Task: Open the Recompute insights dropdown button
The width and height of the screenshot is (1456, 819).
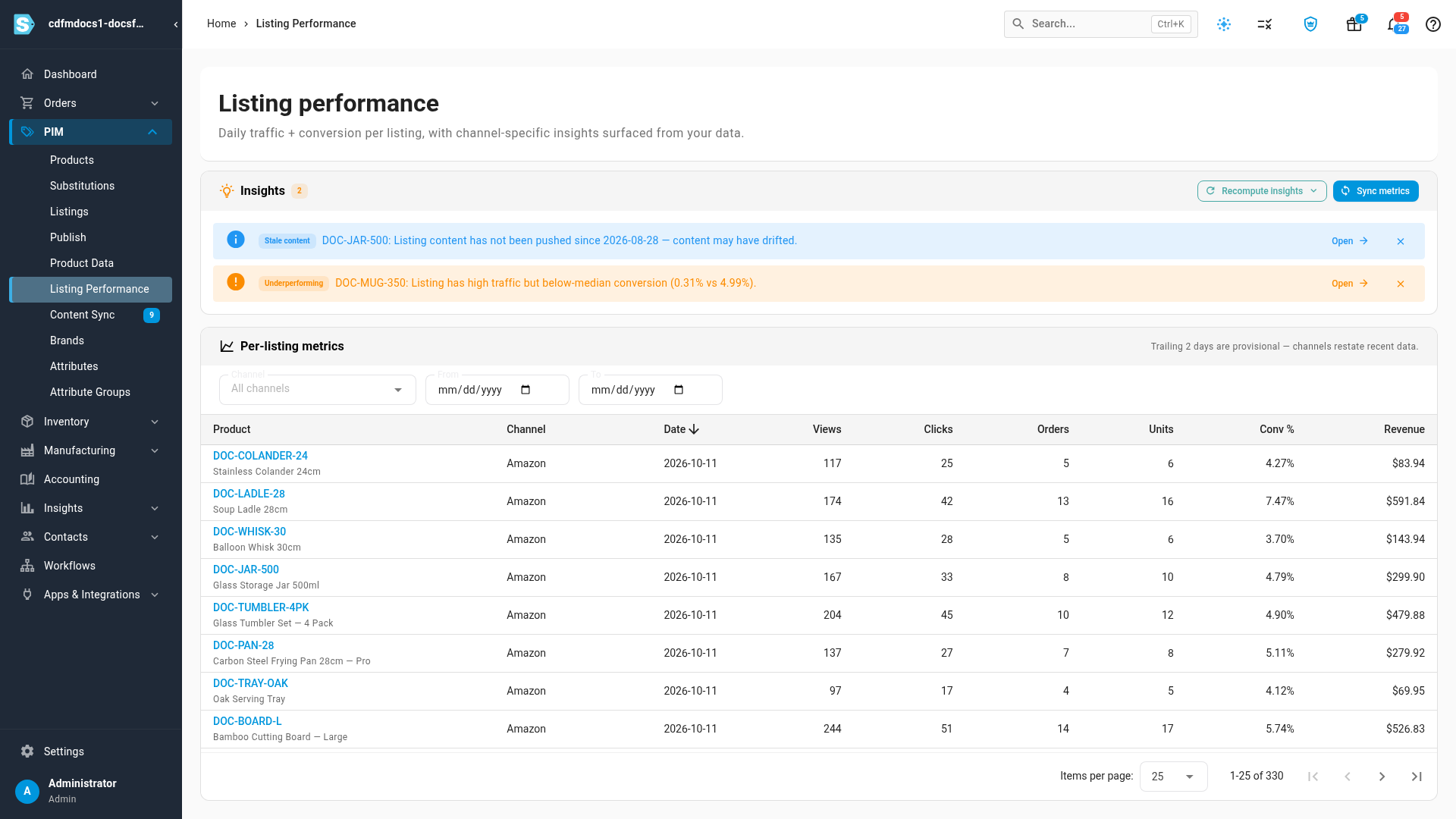Action: coord(1262,191)
